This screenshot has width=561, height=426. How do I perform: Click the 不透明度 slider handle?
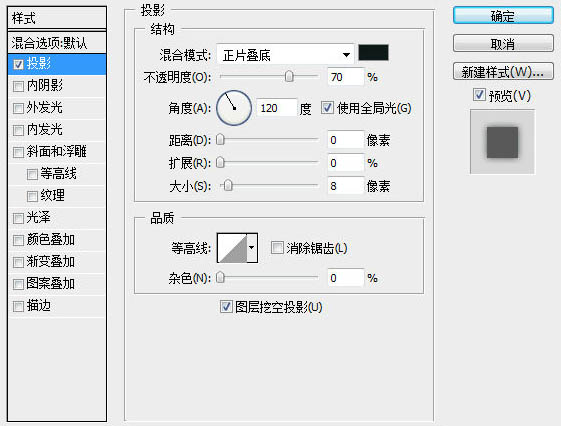(x=289, y=76)
